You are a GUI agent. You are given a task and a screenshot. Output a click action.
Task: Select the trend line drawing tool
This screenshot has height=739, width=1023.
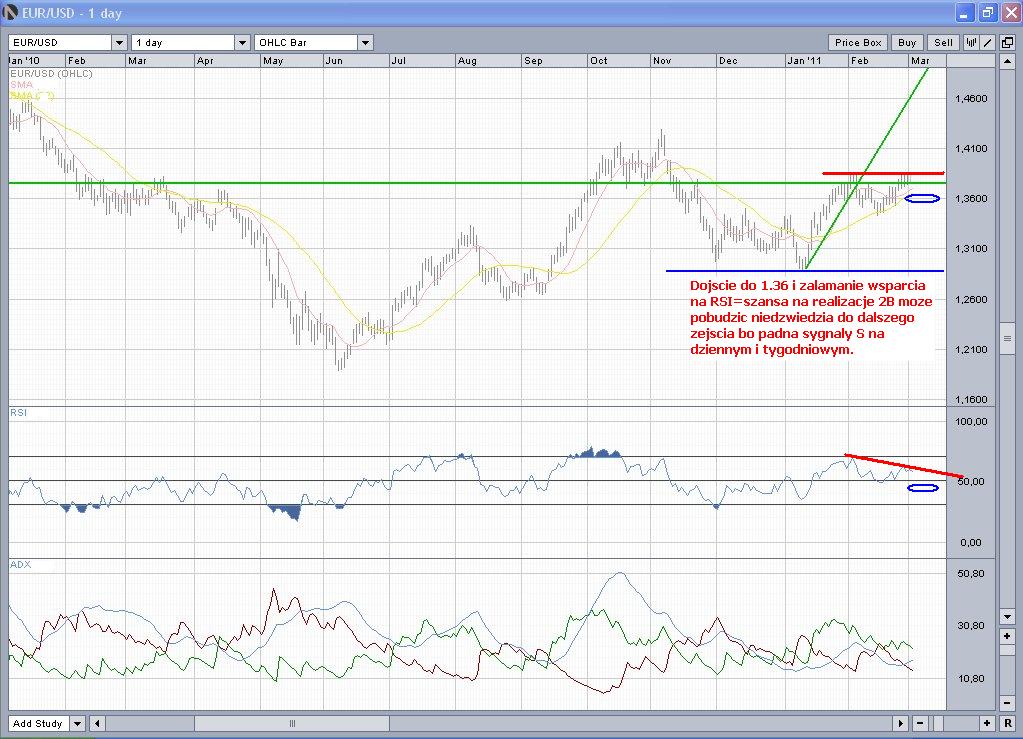coord(987,43)
